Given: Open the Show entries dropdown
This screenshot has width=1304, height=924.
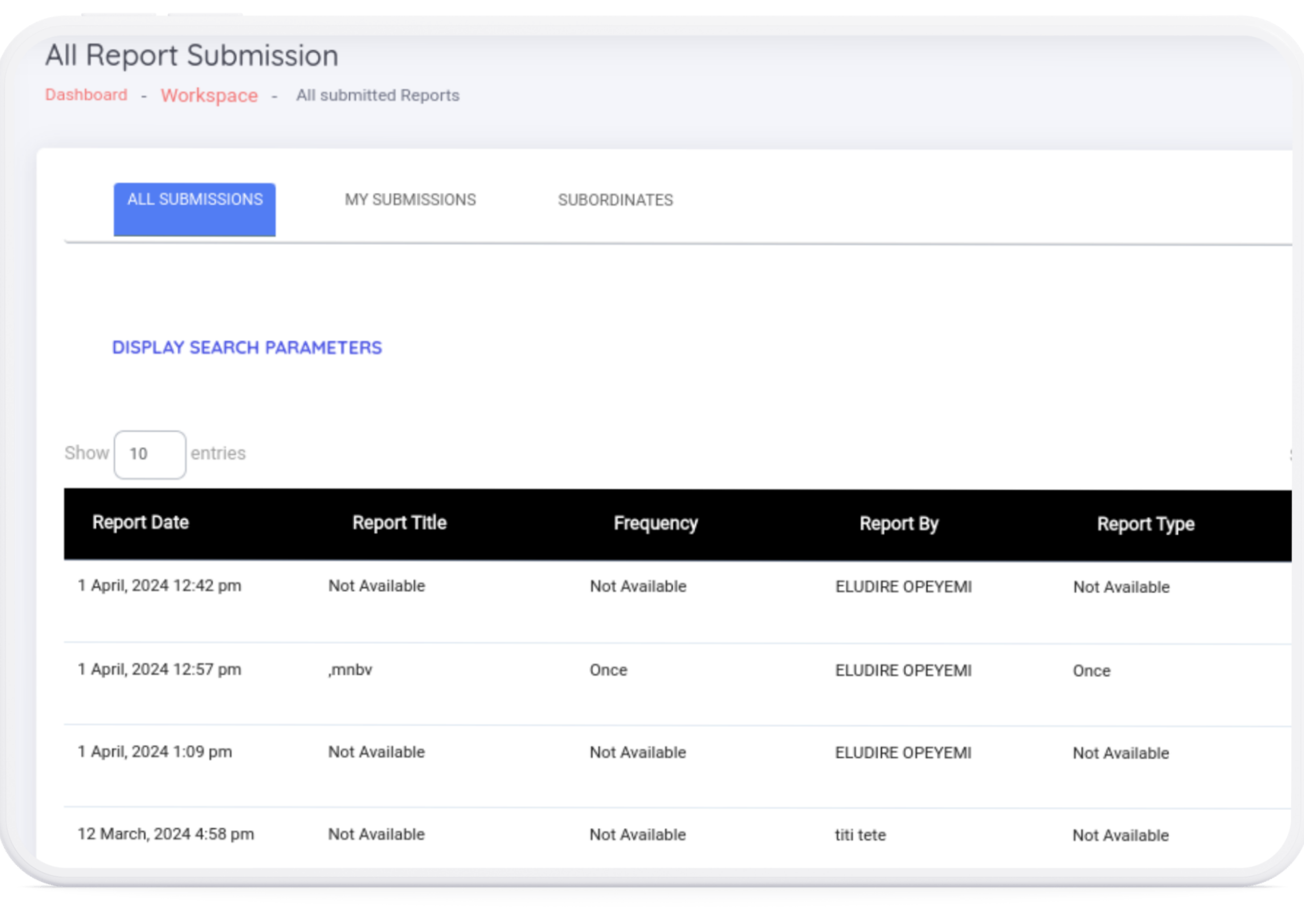Looking at the screenshot, I should 150,454.
